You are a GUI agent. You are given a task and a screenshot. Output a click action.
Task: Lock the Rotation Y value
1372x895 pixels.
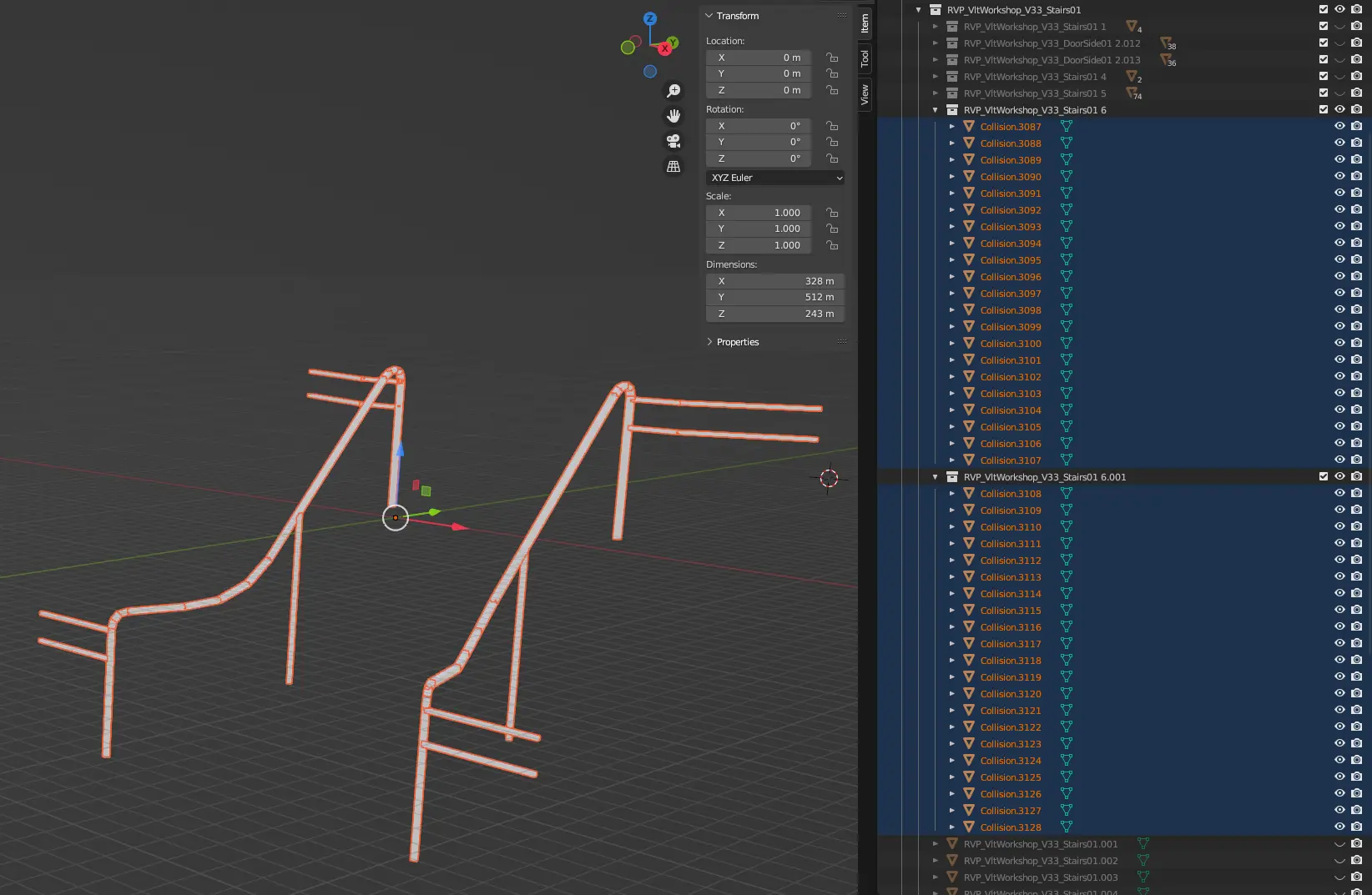[832, 142]
